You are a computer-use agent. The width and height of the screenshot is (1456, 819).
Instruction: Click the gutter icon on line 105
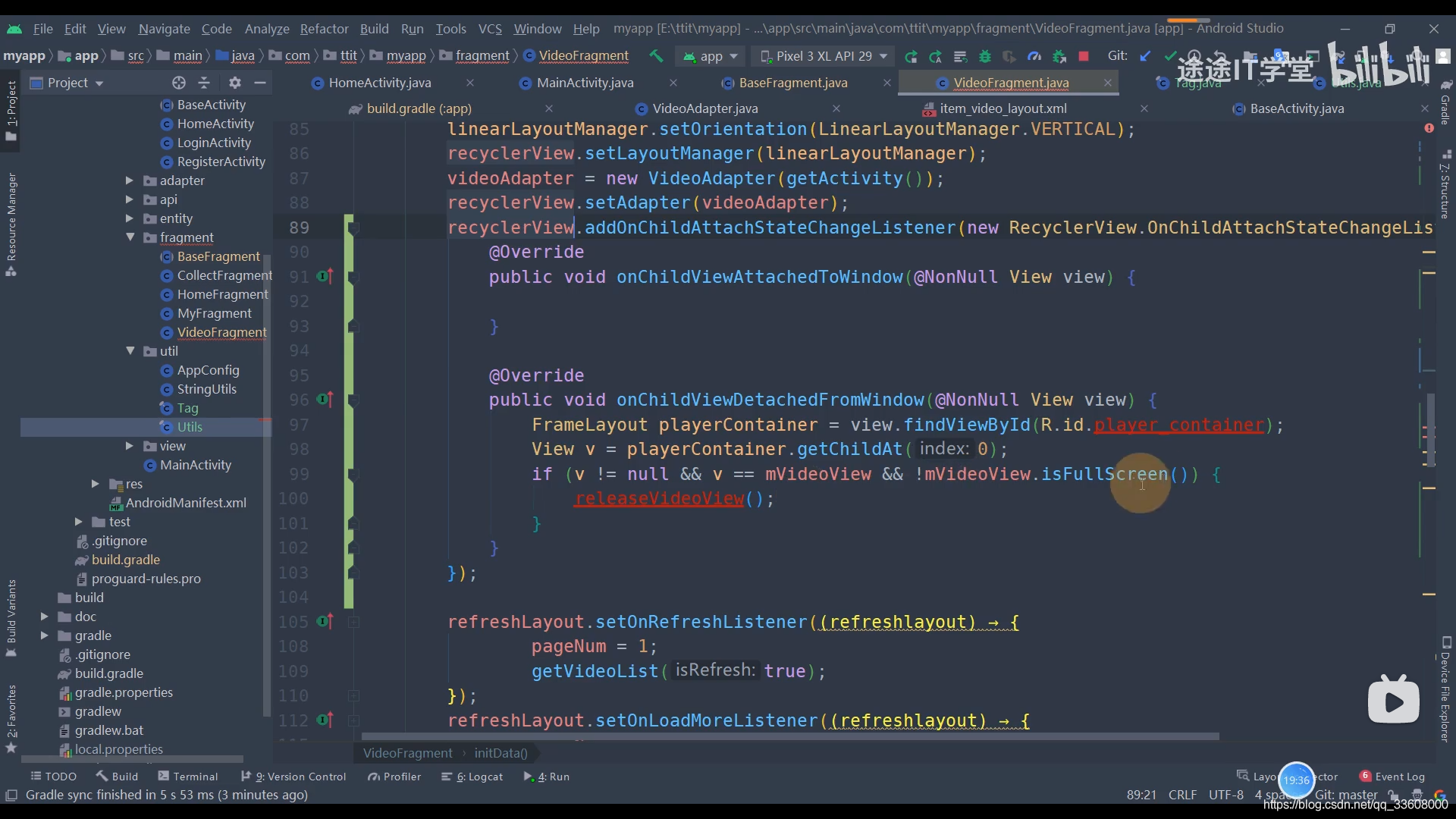(325, 622)
